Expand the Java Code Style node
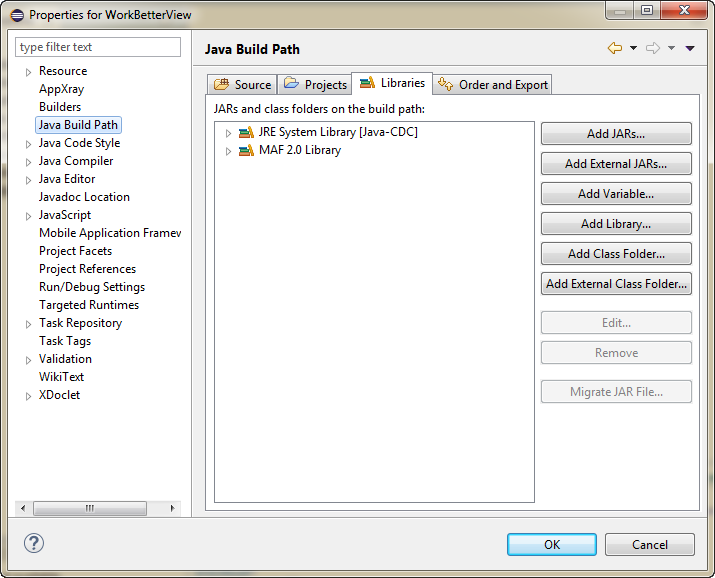 (x=28, y=144)
